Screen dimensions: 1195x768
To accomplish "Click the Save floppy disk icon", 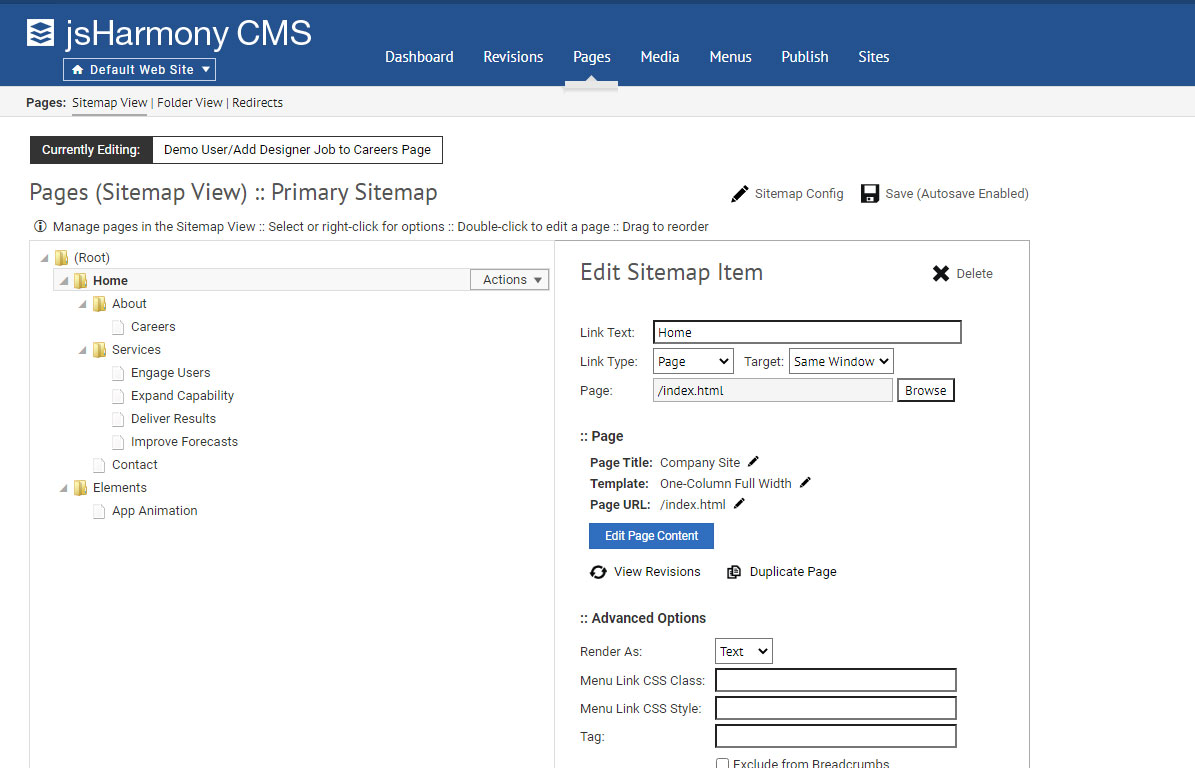I will [870, 194].
